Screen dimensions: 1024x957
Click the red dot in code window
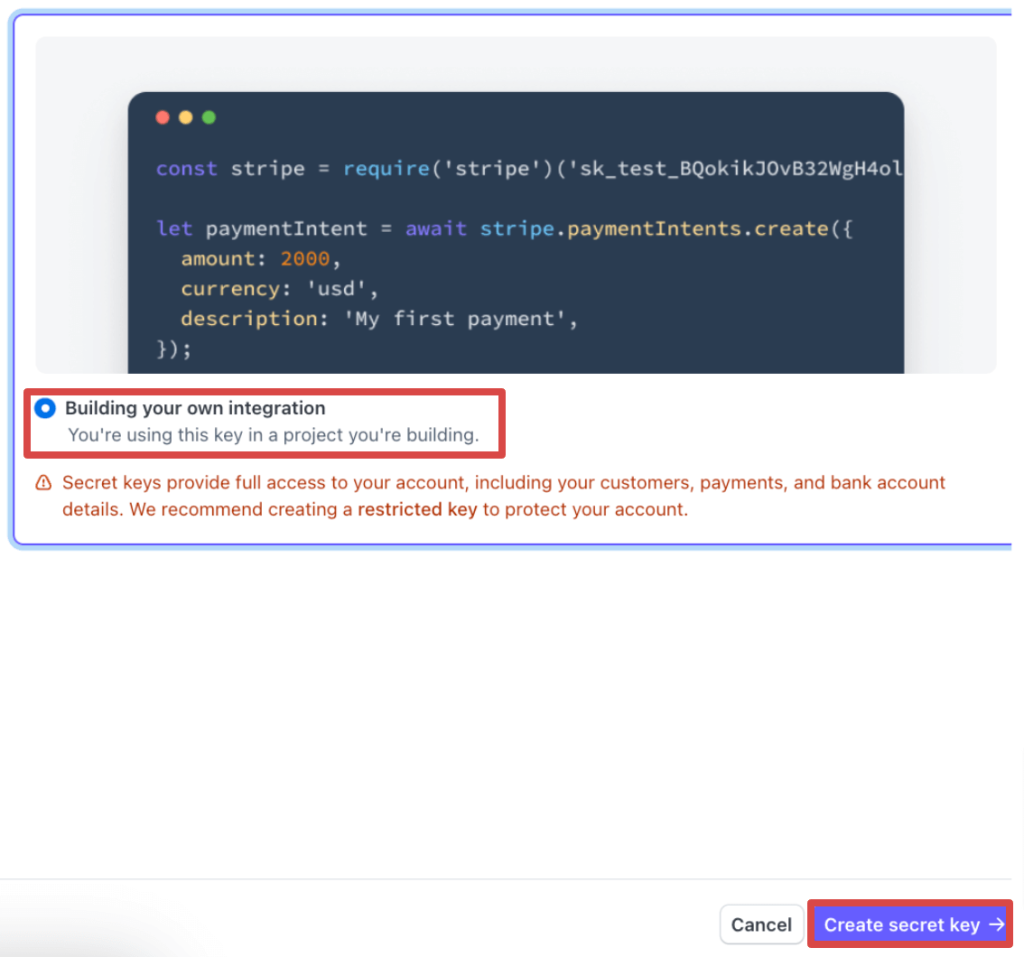163,118
